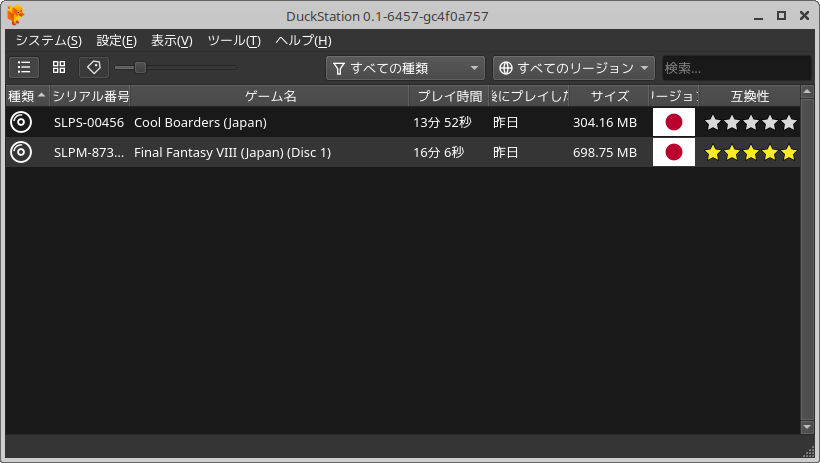Click Japan flag for Cool Boarders
Screen dimensions: 820x463
[674, 122]
